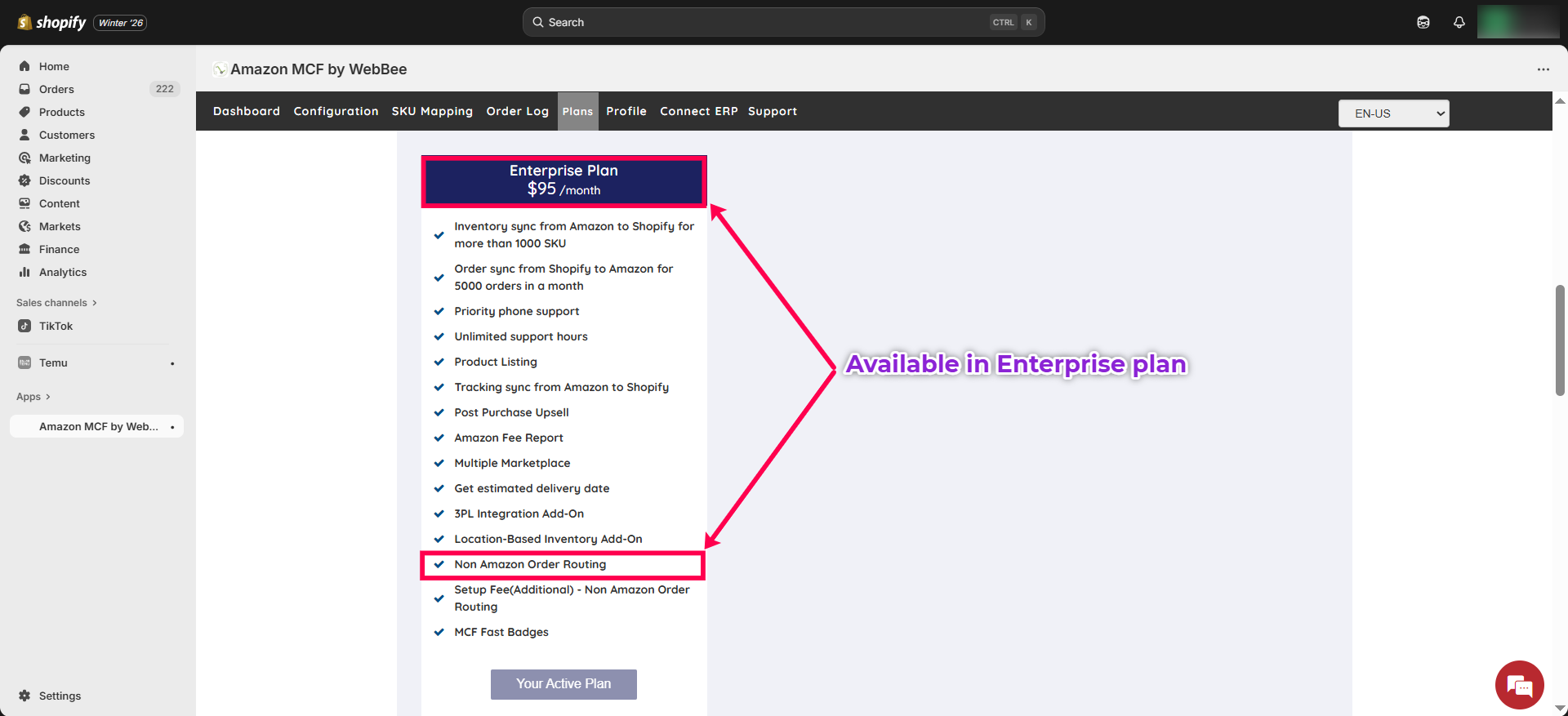This screenshot has height=716, width=1568.
Task: Open the notifications bell icon
Action: (1459, 22)
